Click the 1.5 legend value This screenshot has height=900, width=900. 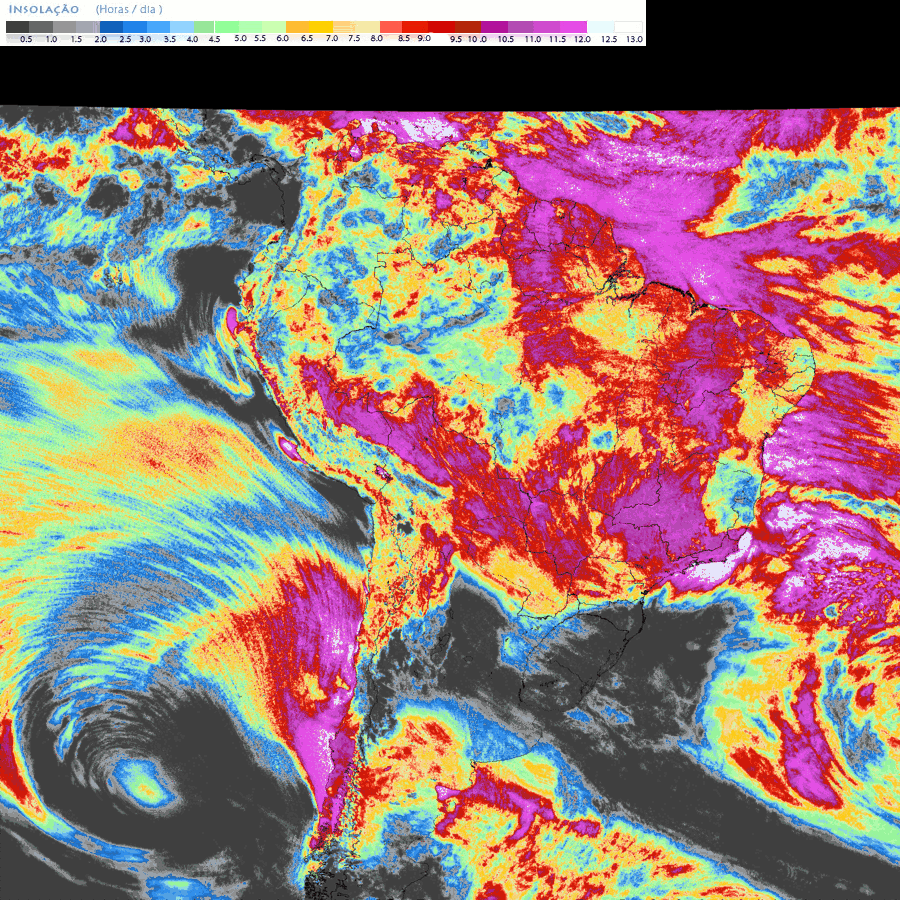coord(76,39)
